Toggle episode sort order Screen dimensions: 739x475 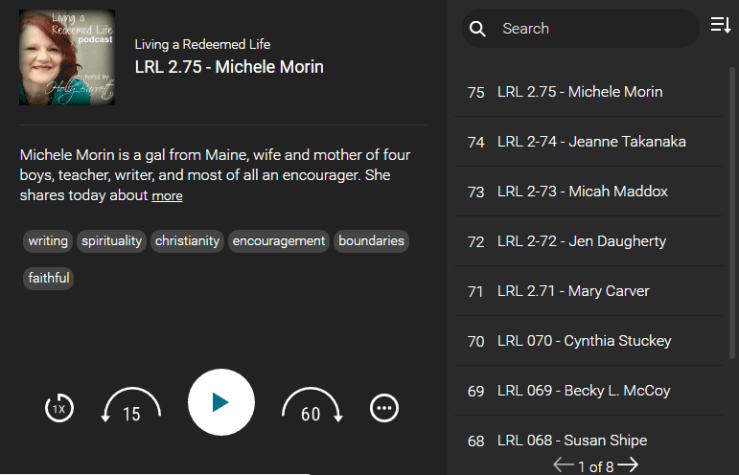point(720,26)
